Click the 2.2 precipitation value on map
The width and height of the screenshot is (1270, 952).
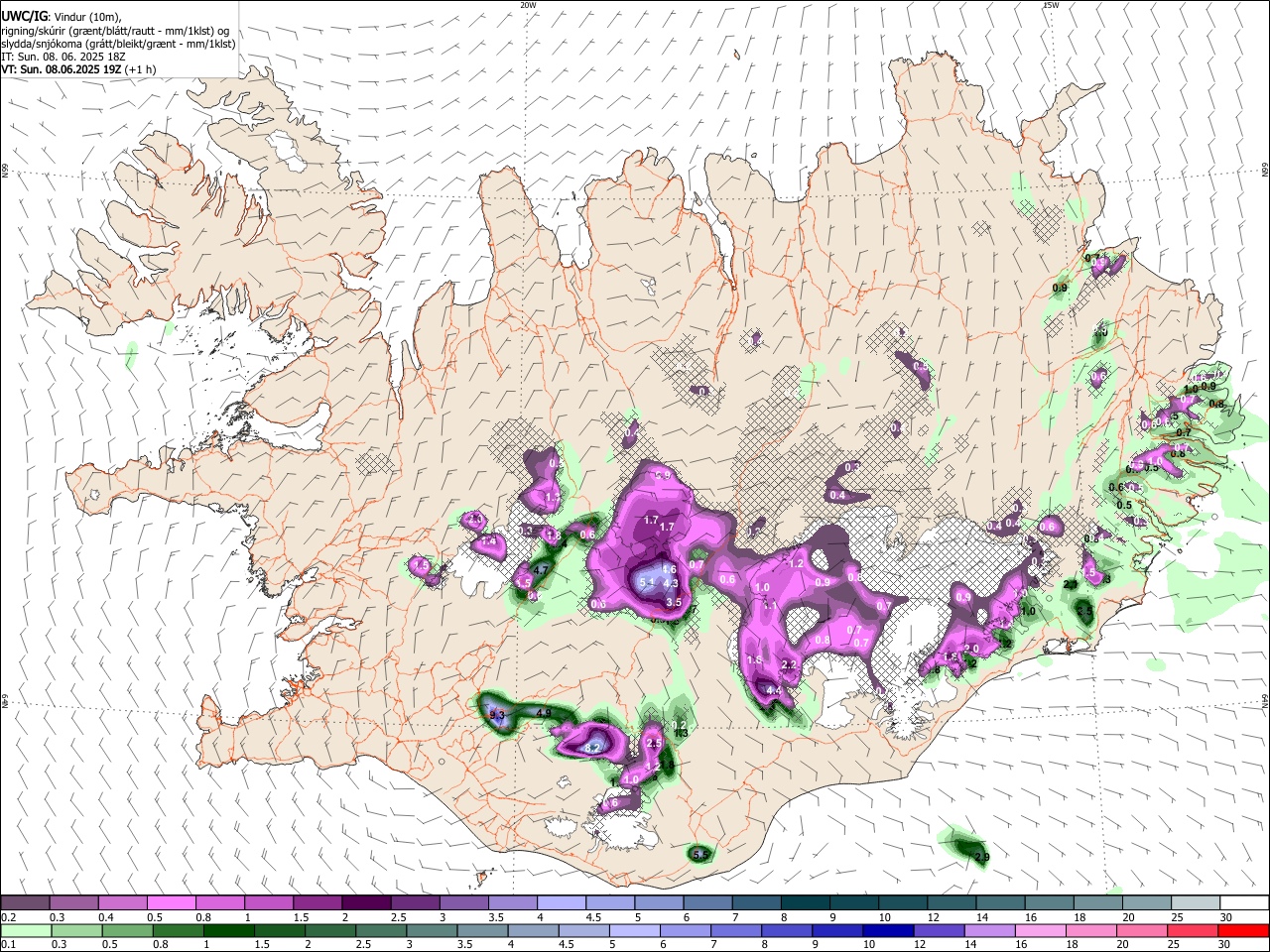tap(790, 664)
